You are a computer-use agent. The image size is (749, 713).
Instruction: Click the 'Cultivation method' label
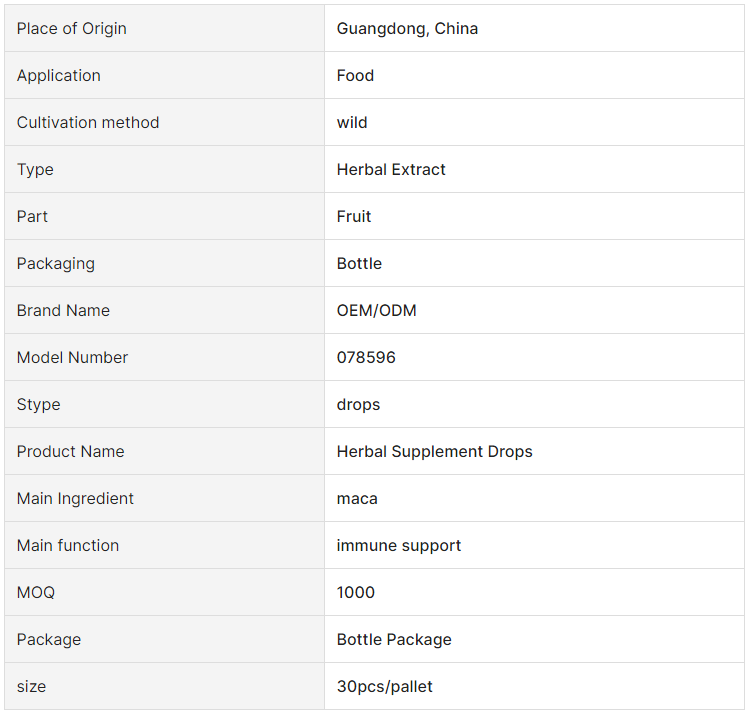click(x=88, y=123)
